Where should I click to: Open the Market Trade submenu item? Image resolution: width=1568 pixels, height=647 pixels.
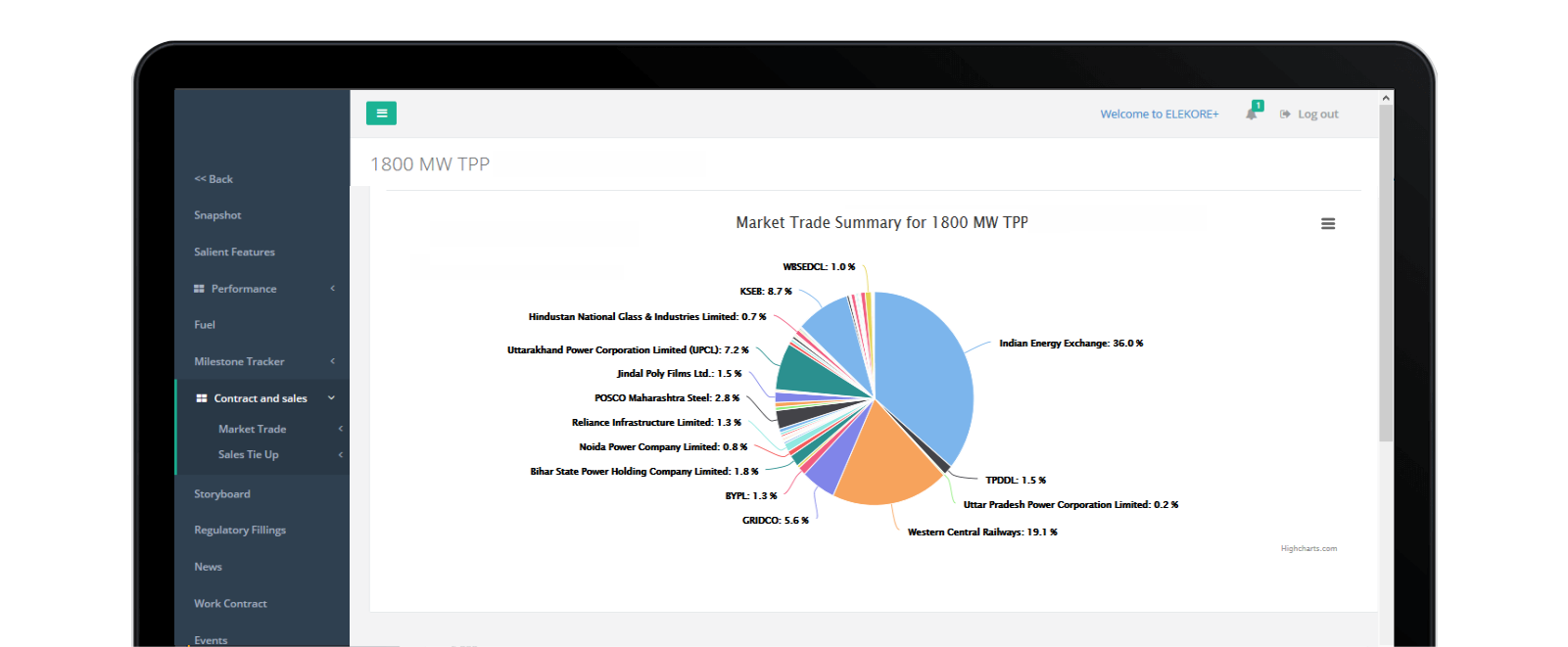point(253,429)
